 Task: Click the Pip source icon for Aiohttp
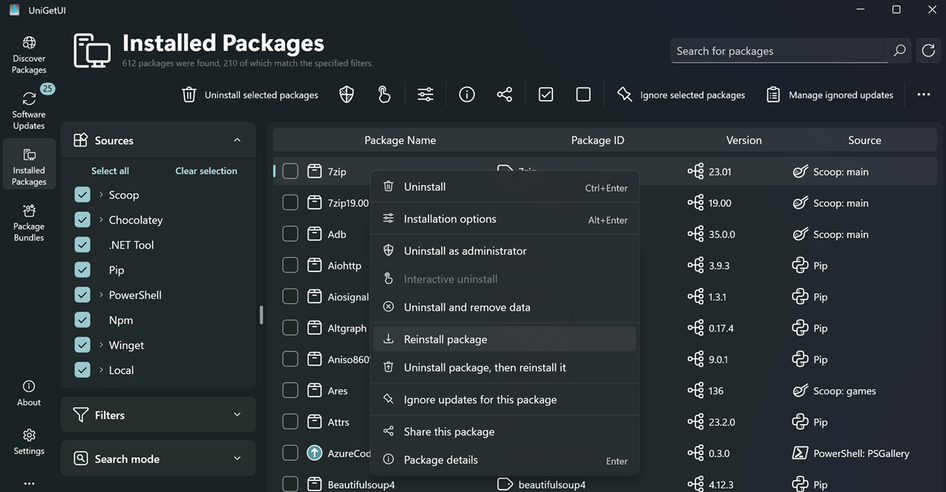[800, 266]
